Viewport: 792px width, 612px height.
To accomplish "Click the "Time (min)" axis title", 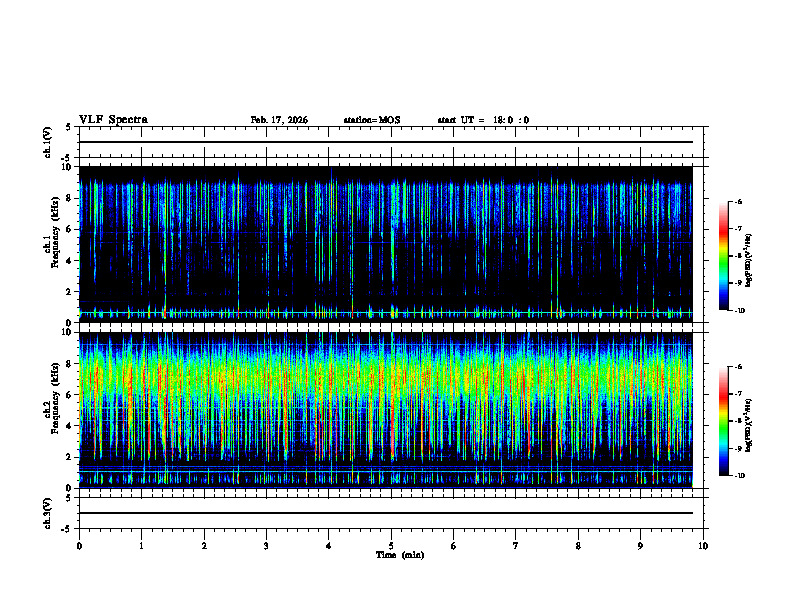I will (x=400, y=555).
